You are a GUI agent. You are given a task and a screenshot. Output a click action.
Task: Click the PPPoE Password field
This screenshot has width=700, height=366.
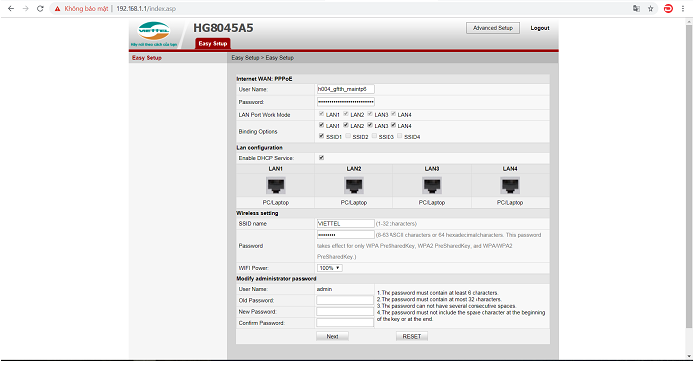click(346, 102)
